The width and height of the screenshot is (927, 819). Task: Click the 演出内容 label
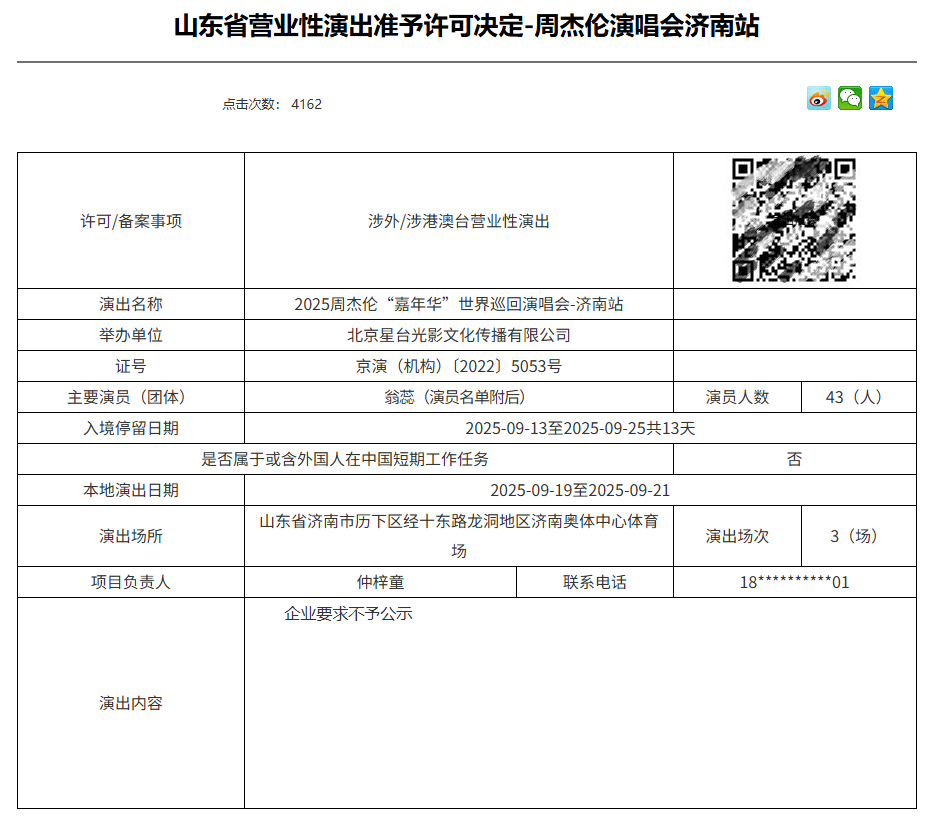[131, 703]
